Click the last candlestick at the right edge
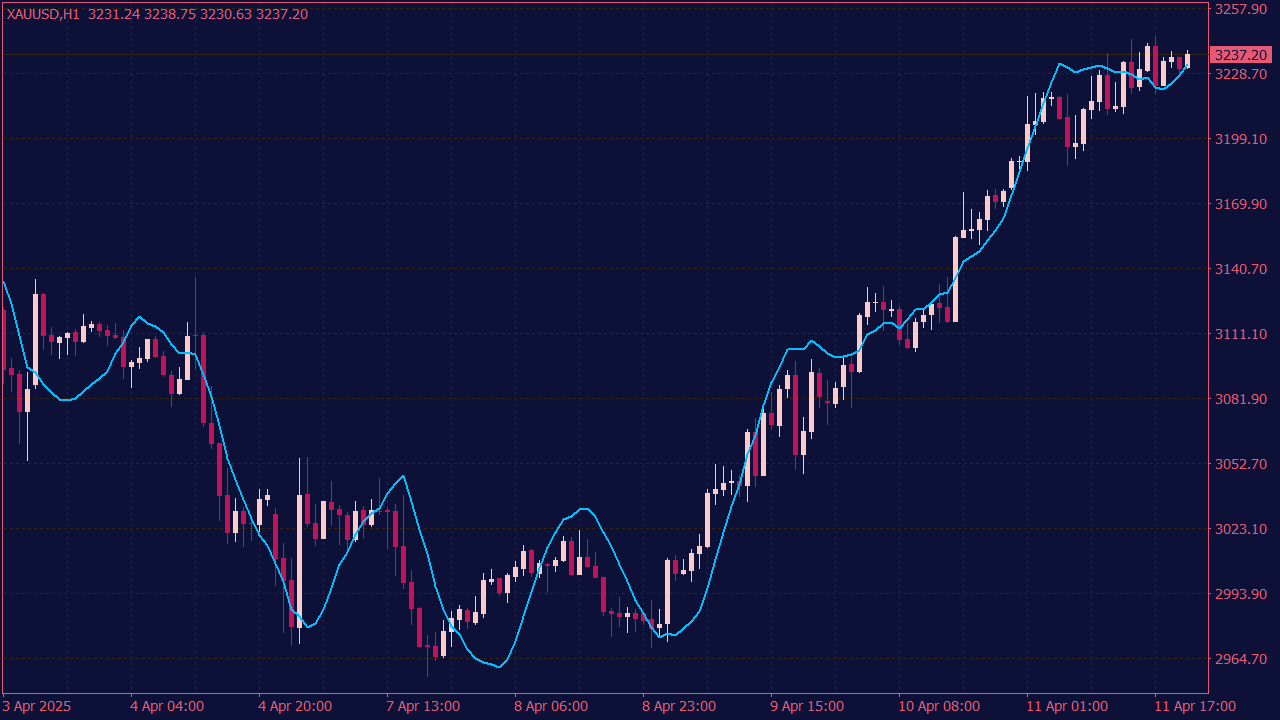The width and height of the screenshot is (1280, 720). tap(1188, 59)
